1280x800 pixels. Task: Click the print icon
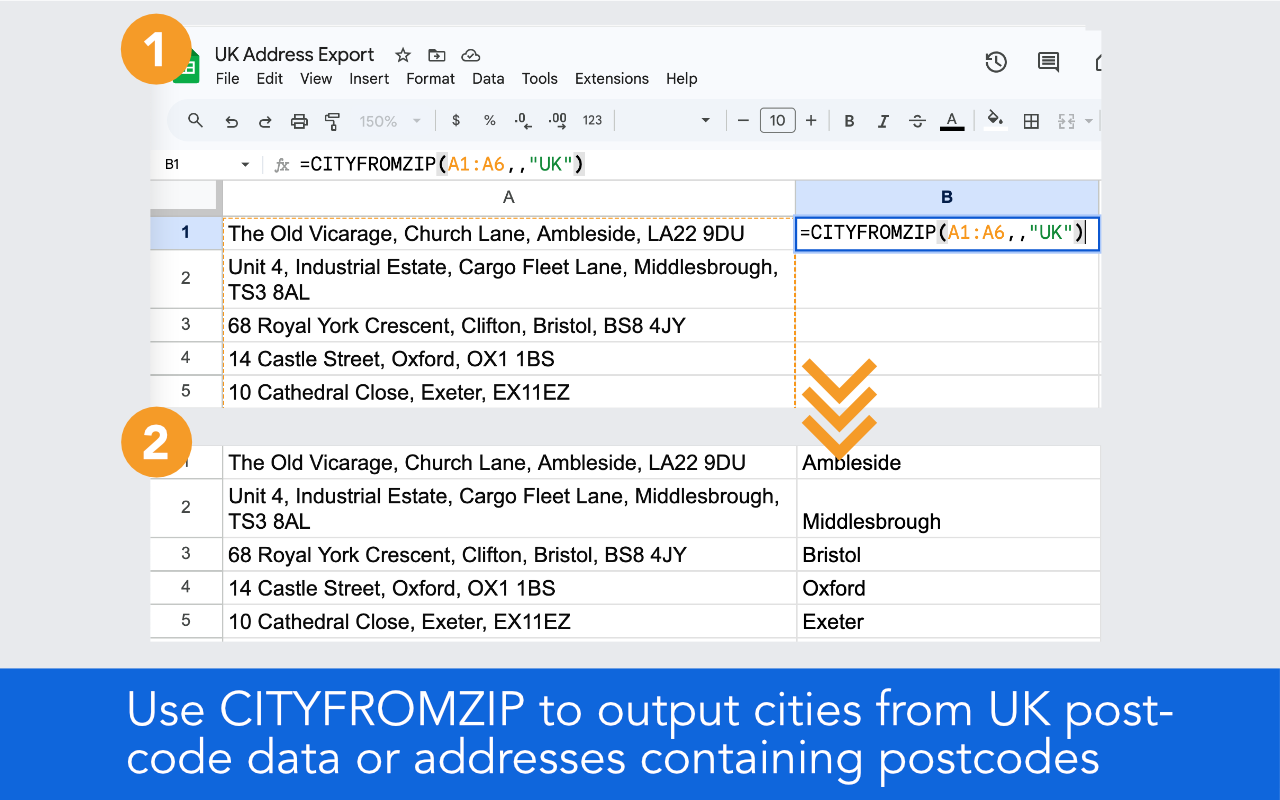coord(299,121)
